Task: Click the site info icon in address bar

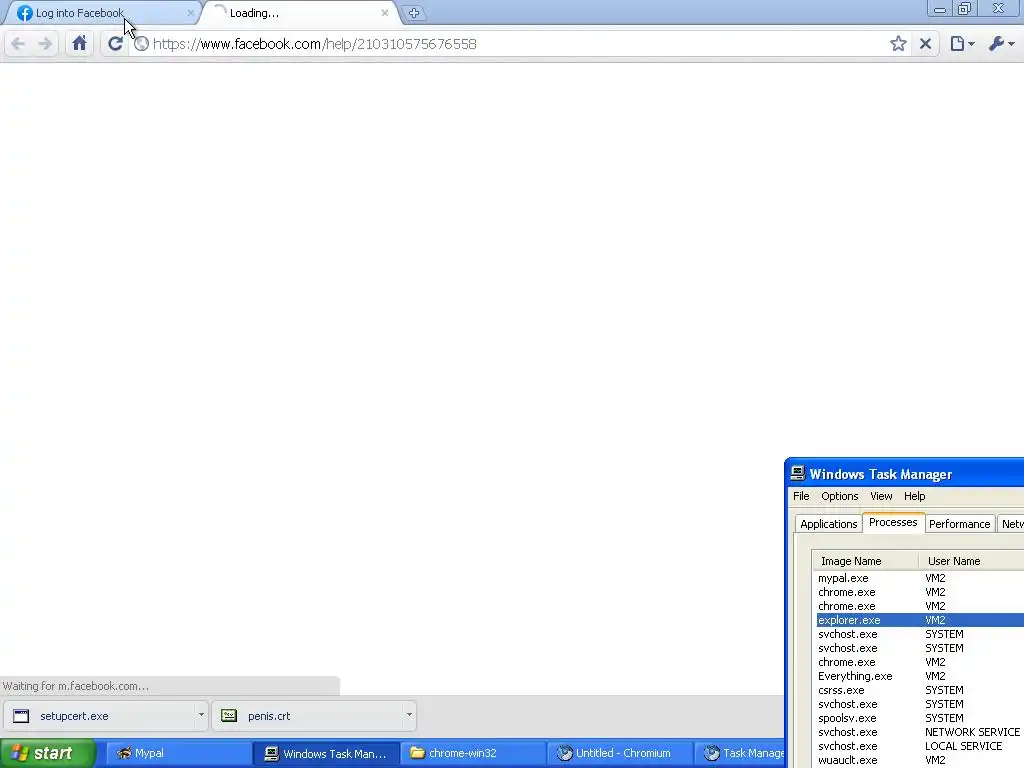Action: tap(141, 44)
